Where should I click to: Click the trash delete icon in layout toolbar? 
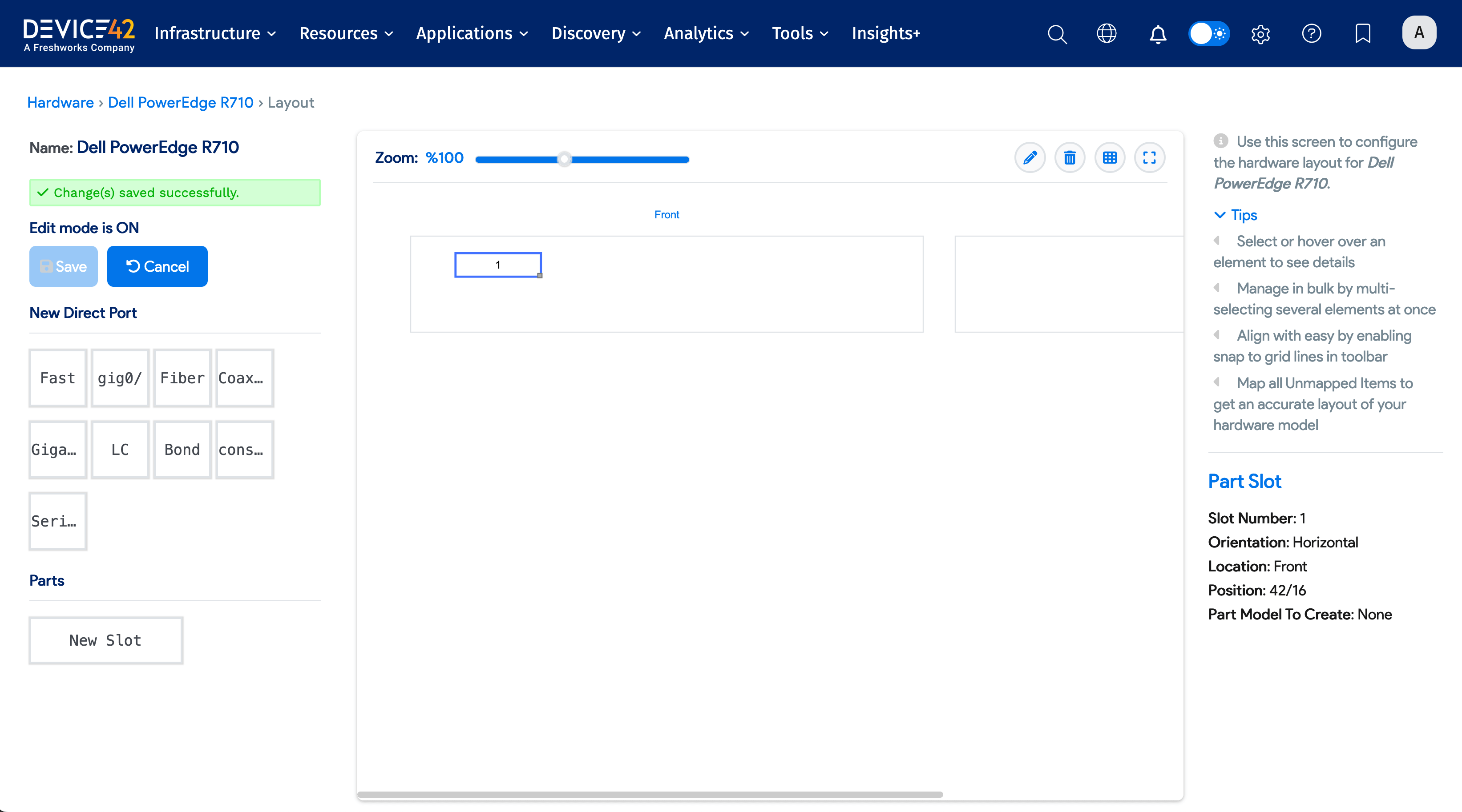coord(1069,158)
